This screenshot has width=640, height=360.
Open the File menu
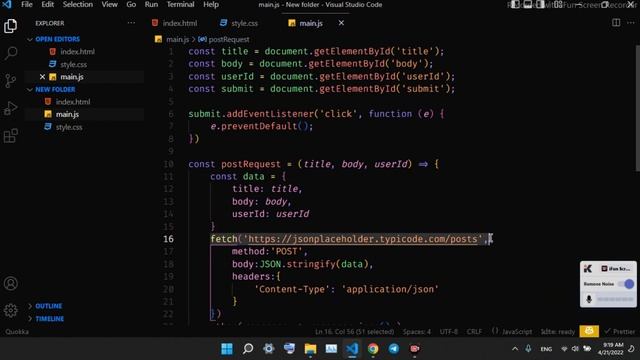click(x=27, y=4)
